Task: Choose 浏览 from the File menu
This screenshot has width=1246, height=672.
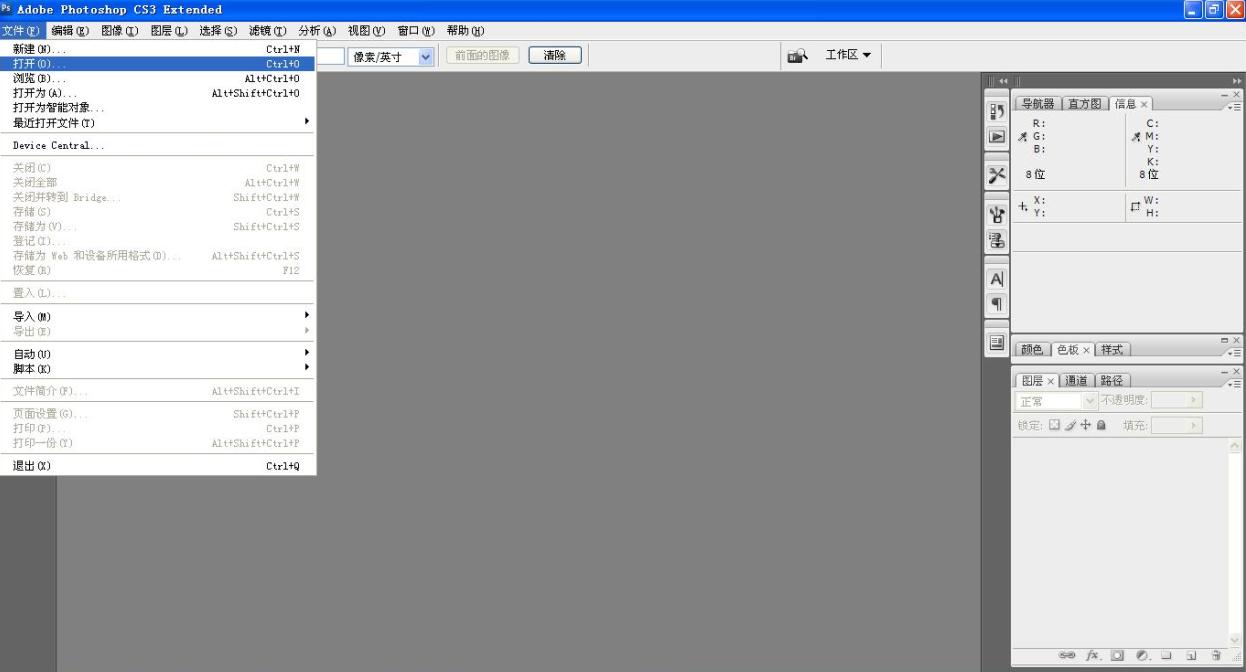Action: (158, 78)
